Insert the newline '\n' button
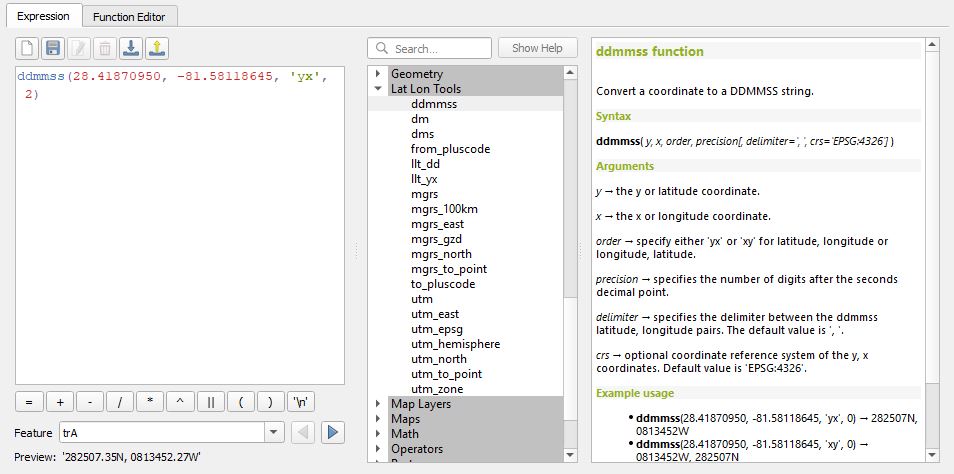954x474 pixels. 301,402
